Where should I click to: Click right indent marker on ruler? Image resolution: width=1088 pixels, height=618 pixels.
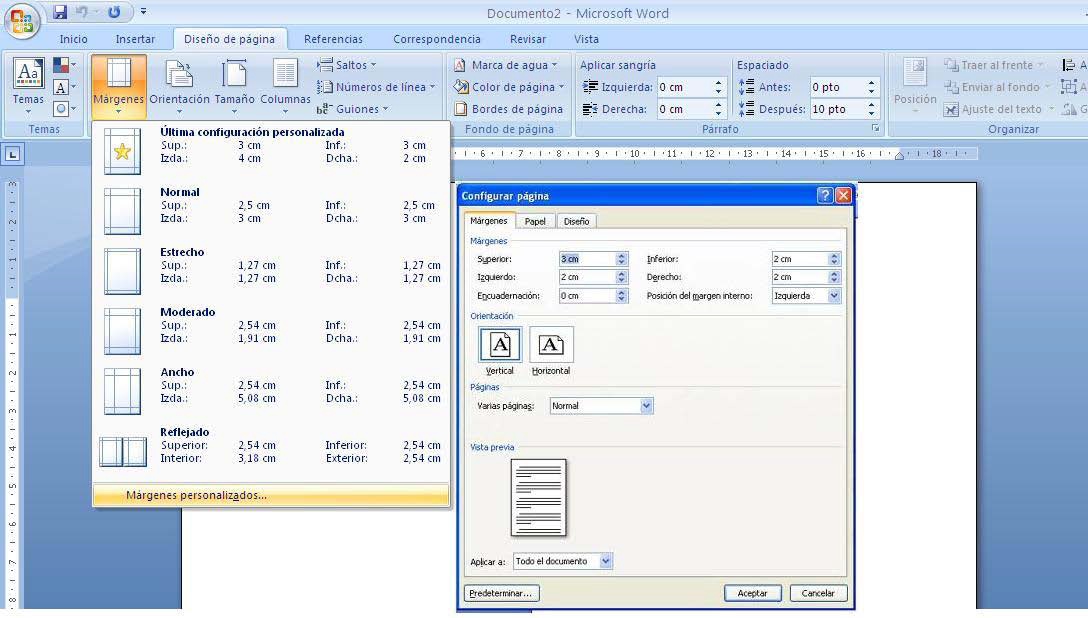coord(899,155)
